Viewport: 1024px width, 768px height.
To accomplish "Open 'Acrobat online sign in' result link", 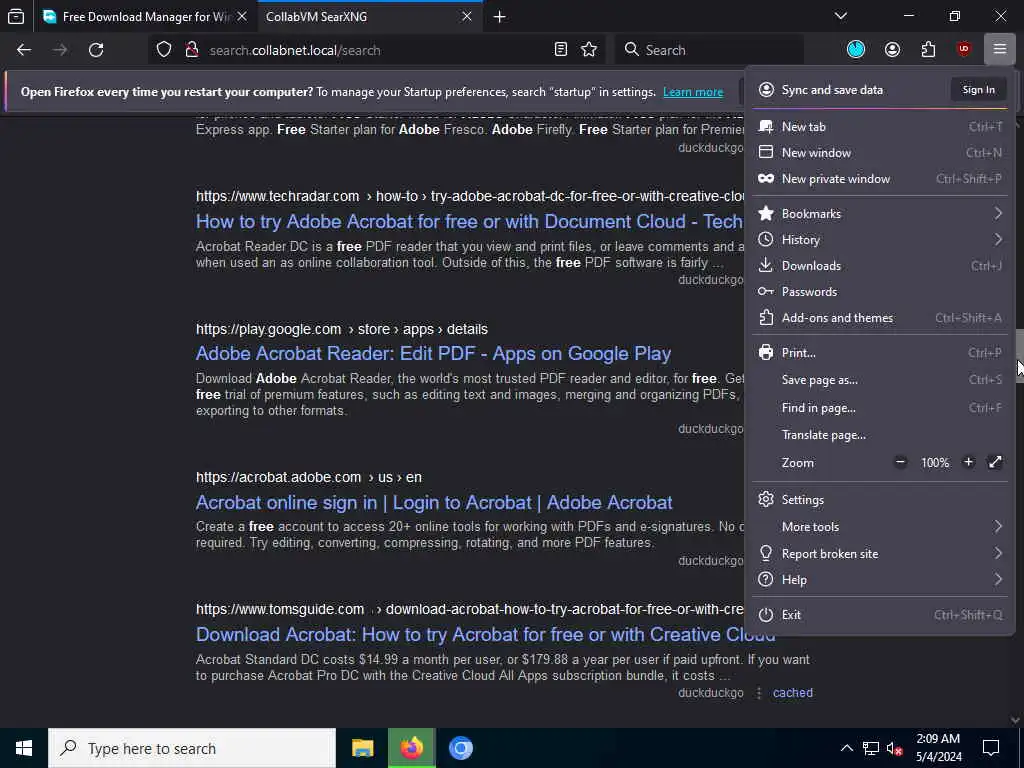I will tap(434, 502).
